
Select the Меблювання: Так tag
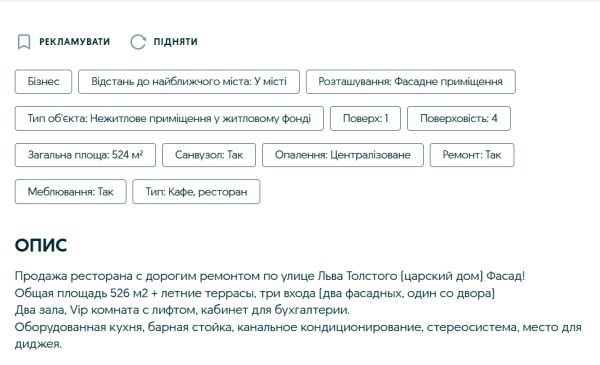pyautogui.click(x=70, y=192)
